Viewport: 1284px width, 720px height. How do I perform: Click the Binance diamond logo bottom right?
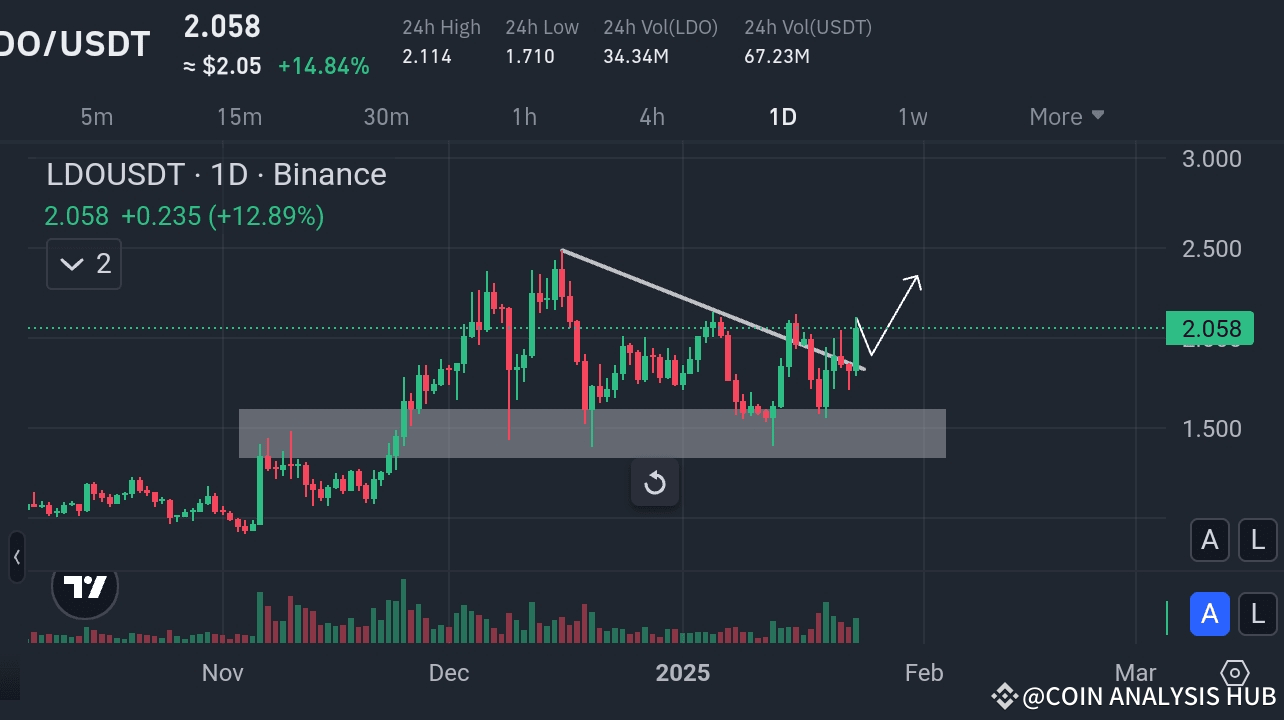[x=1234, y=674]
